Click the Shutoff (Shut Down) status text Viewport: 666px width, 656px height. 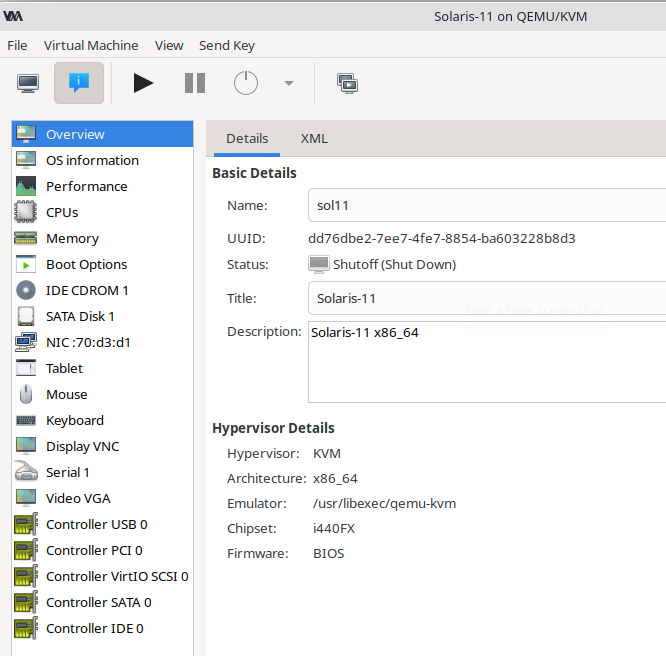[x=395, y=264]
